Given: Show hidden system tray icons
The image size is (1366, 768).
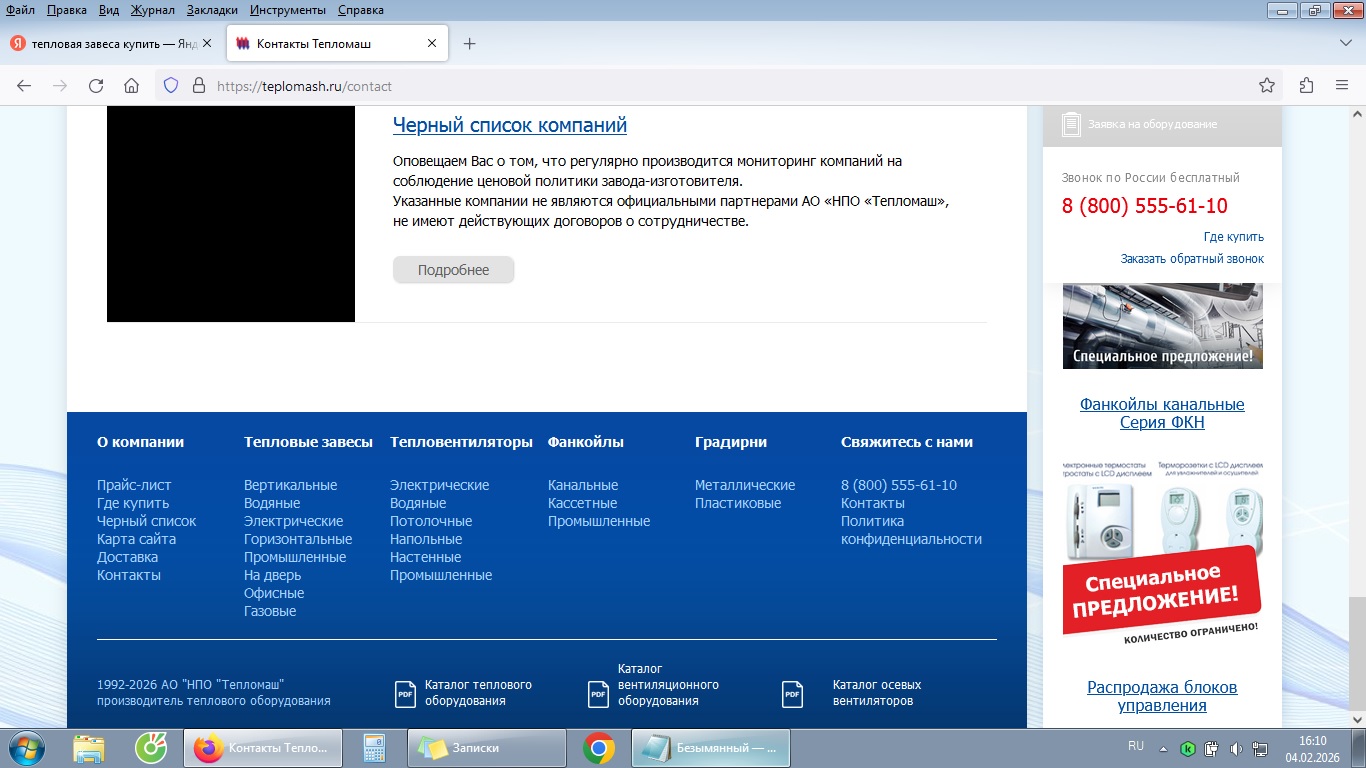Looking at the screenshot, I should 1163,748.
